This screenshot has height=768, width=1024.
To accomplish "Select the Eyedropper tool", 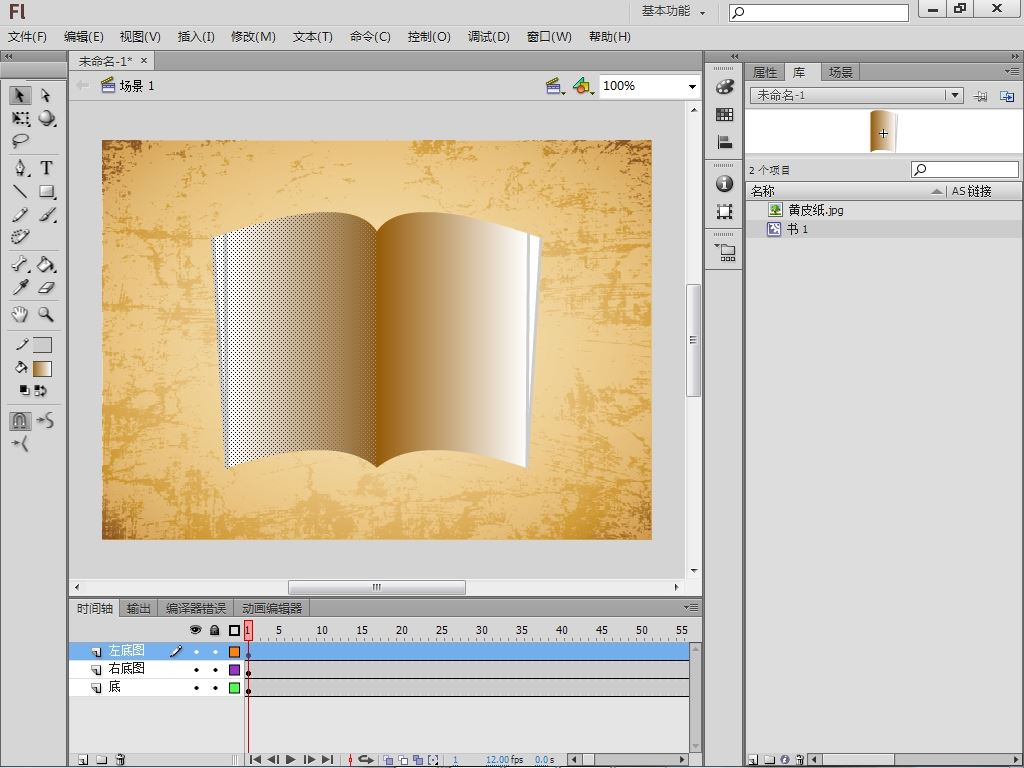I will point(20,288).
